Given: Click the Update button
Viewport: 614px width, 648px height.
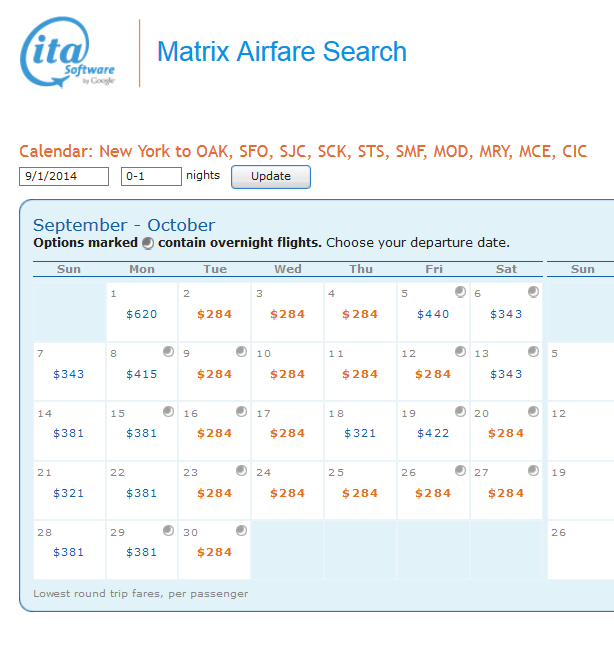Looking at the screenshot, I should [271, 177].
